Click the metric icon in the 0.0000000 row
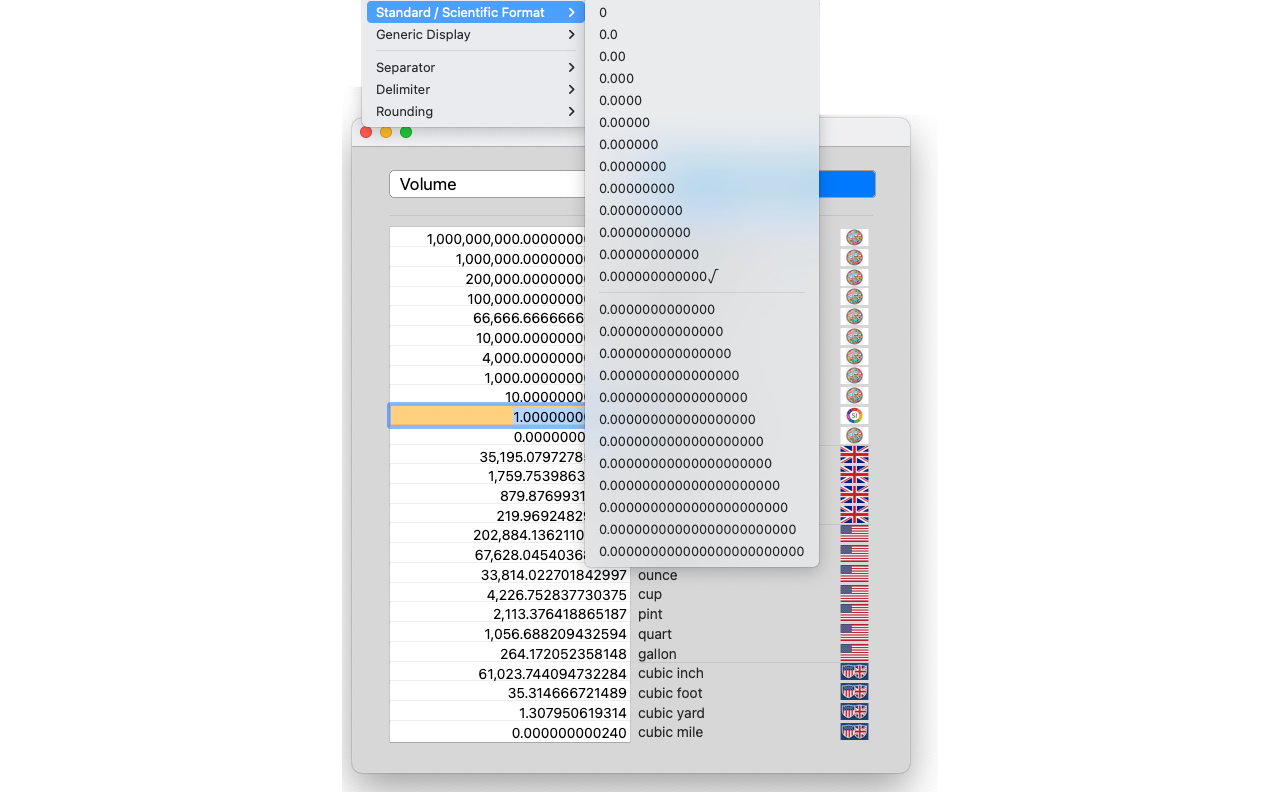 point(854,435)
